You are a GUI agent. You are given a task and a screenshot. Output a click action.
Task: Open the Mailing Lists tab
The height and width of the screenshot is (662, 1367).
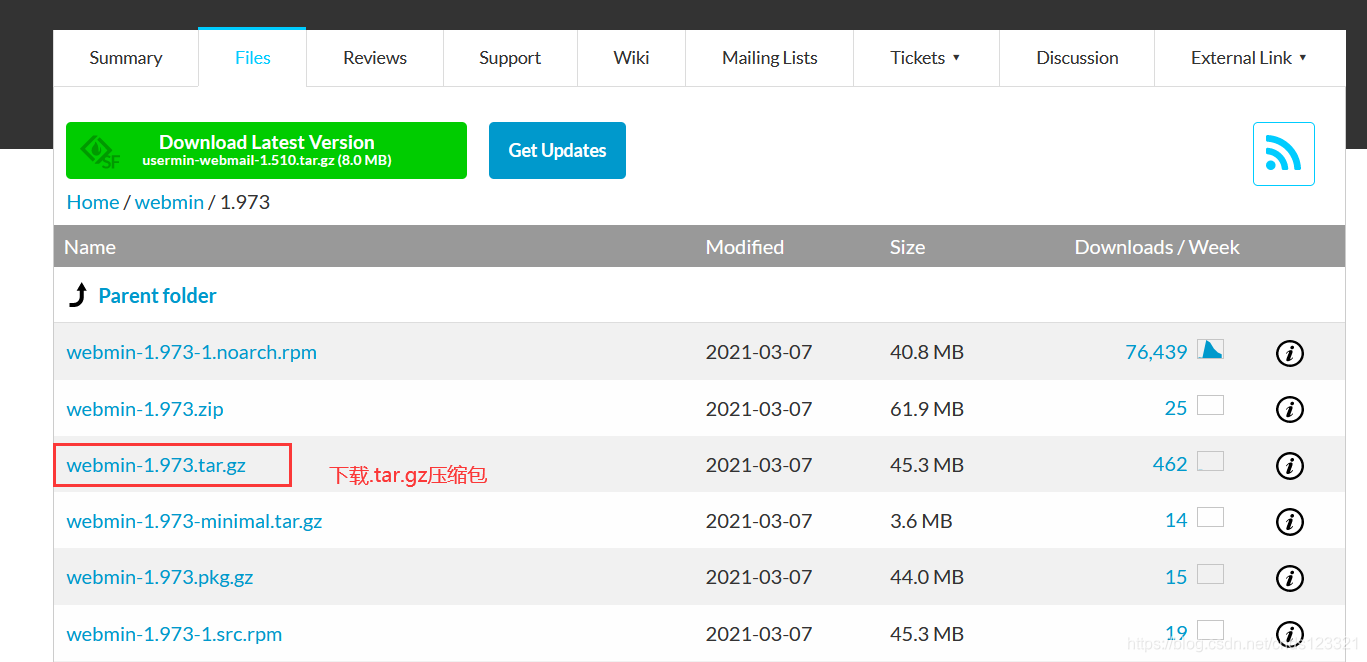click(770, 58)
